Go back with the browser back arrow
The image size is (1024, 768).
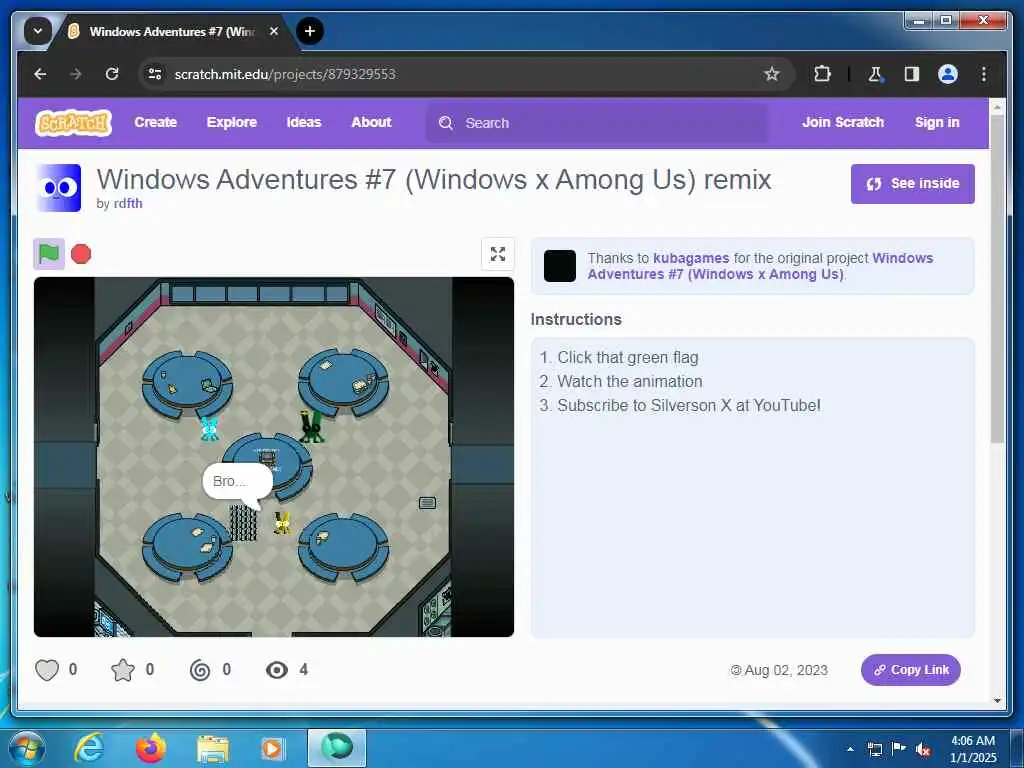pyautogui.click(x=40, y=74)
